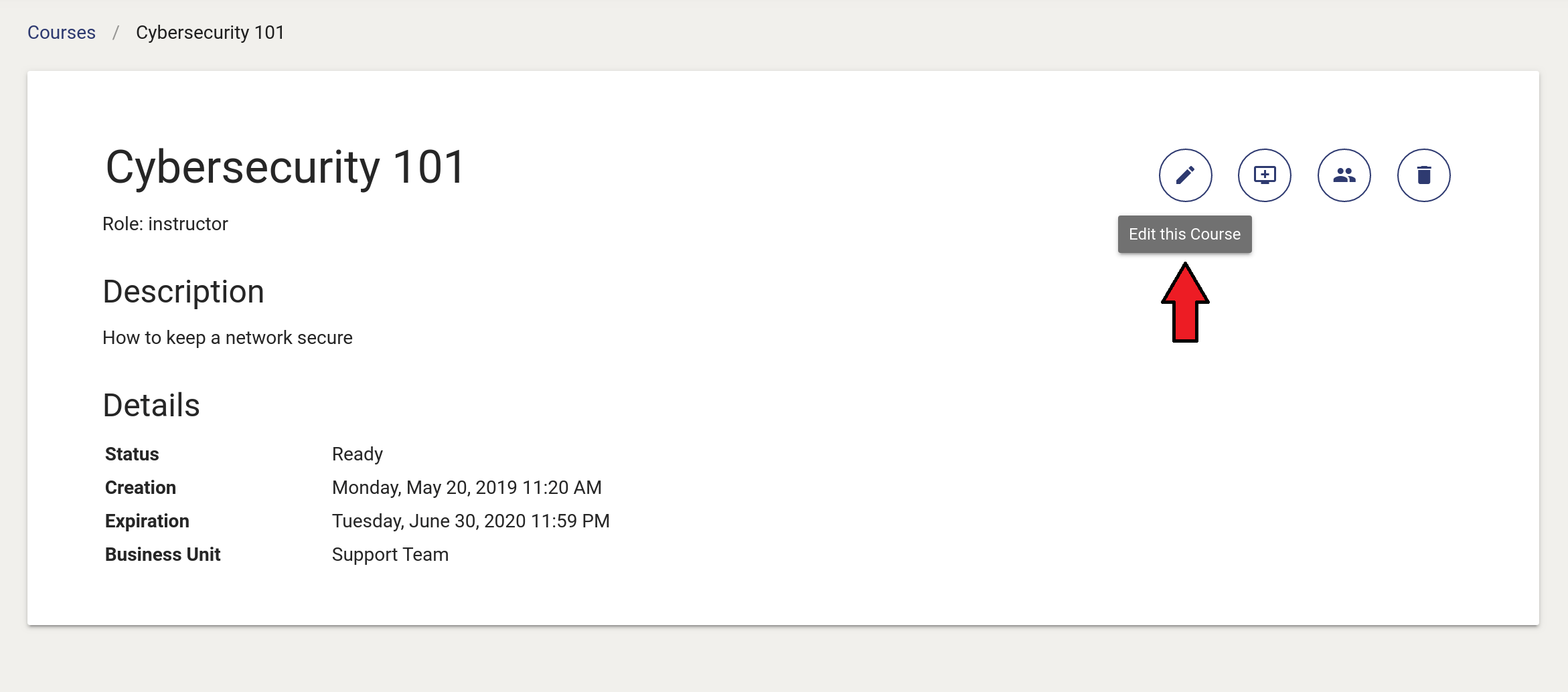
Task: Click Cybersecurity 101 in the breadcrumb
Action: pyautogui.click(x=210, y=32)
